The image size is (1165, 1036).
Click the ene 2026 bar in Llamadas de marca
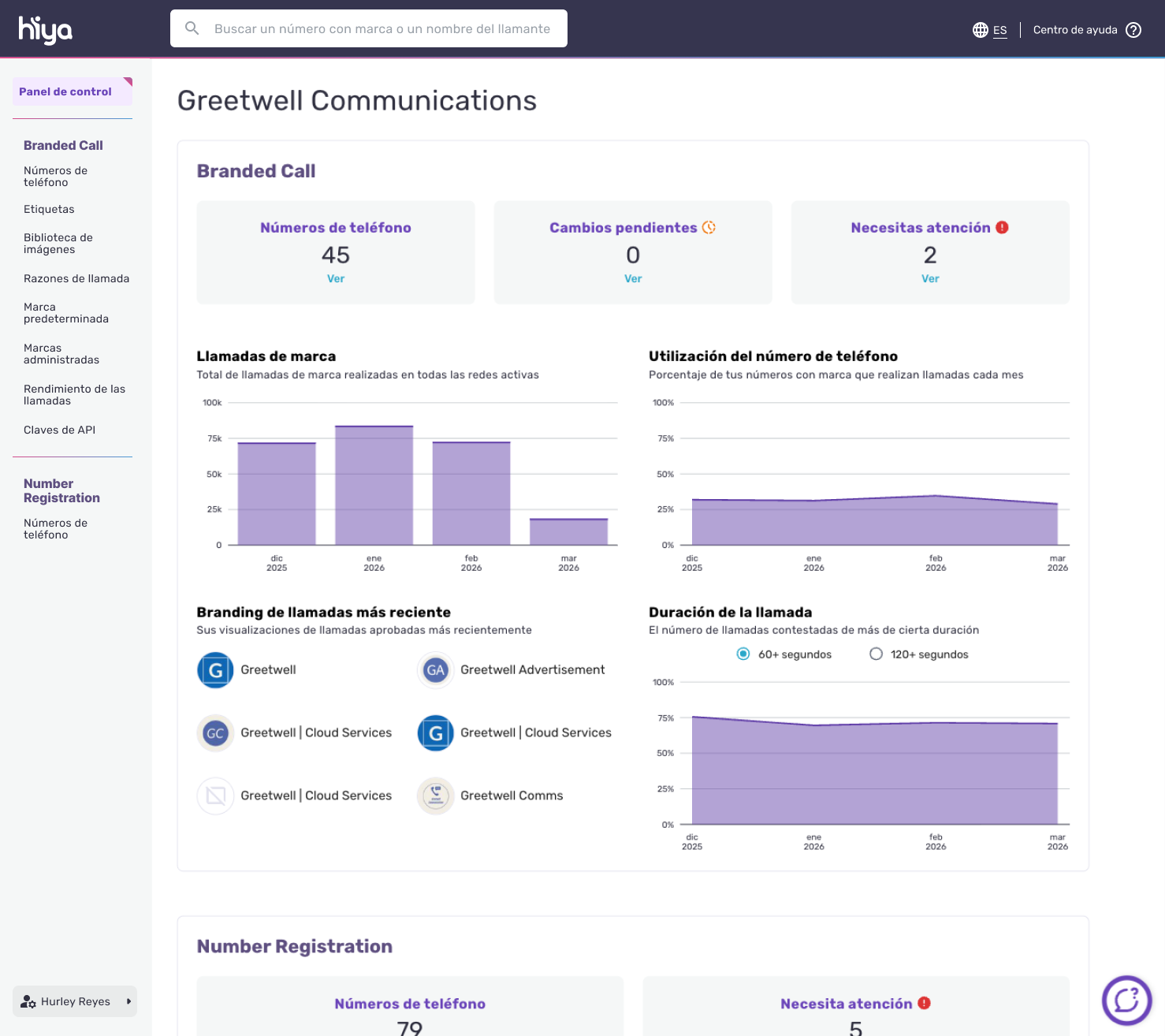pyautogui.click(x=374, y=485)
